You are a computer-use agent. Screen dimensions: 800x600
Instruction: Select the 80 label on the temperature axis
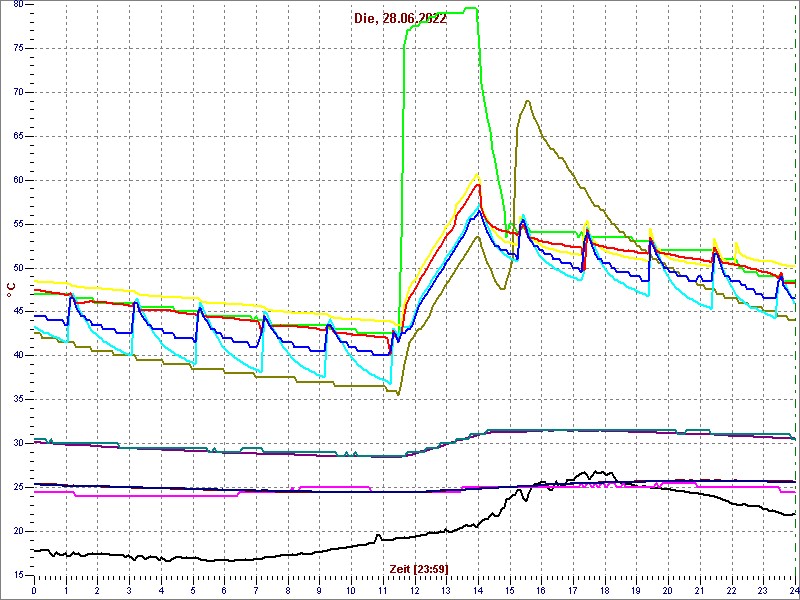(x=18, y=5)
